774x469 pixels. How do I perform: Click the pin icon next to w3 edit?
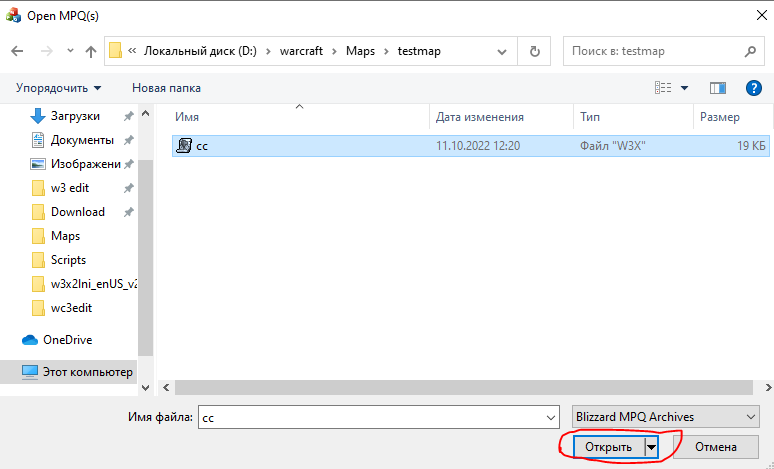[x=128, y=188]
